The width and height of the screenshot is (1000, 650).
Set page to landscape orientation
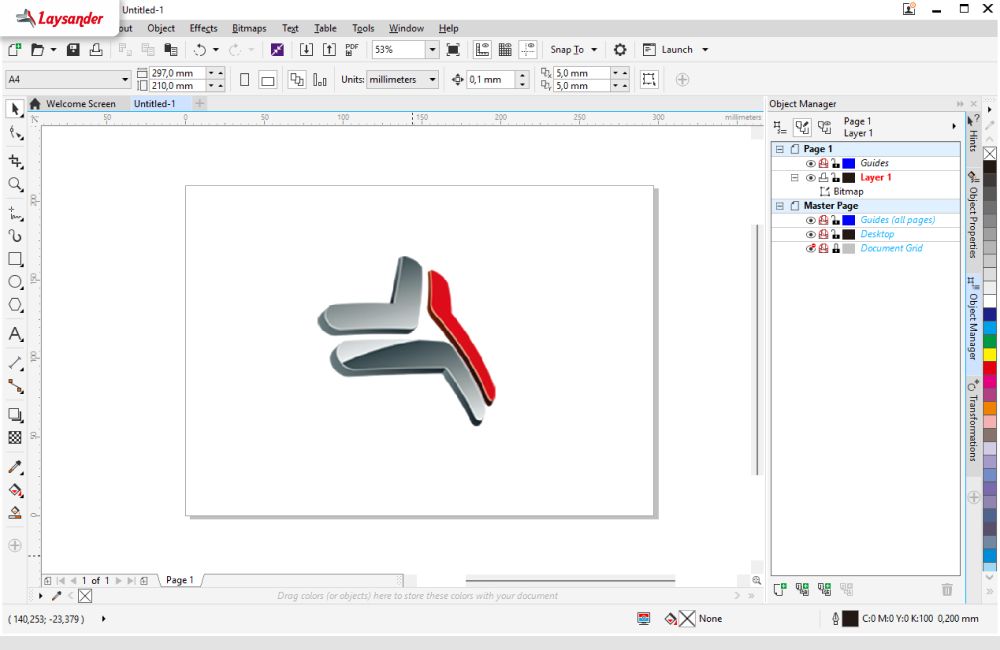point(268,80)
